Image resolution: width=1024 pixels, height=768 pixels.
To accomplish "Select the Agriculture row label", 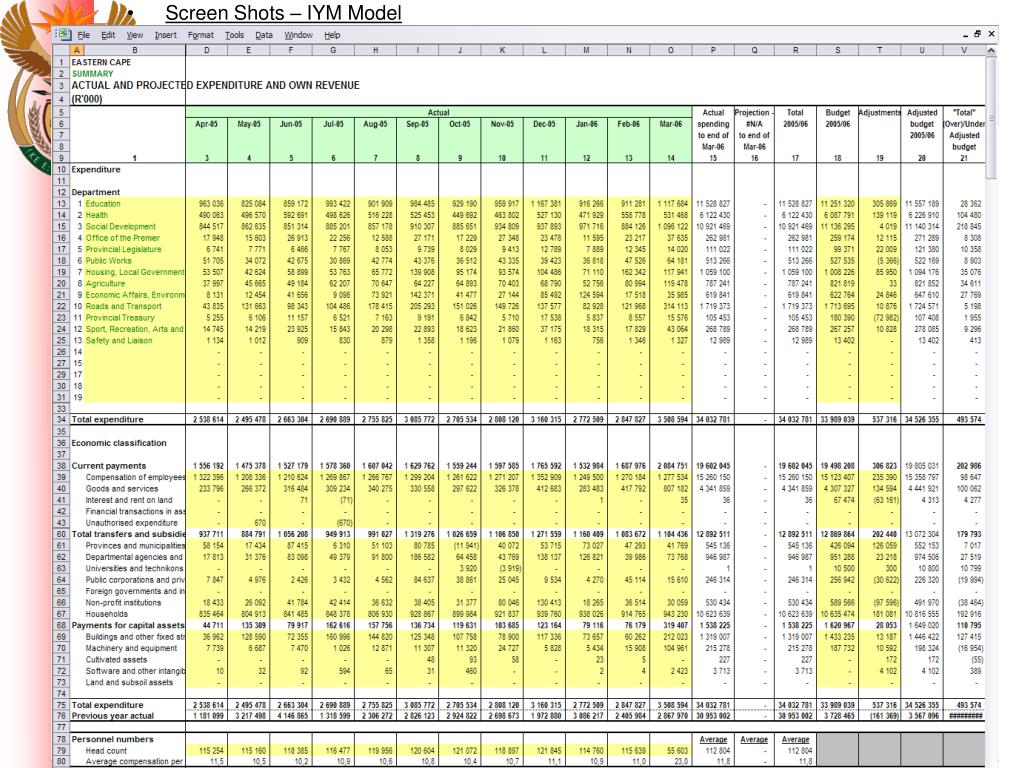I will click(x=104, y=283).
